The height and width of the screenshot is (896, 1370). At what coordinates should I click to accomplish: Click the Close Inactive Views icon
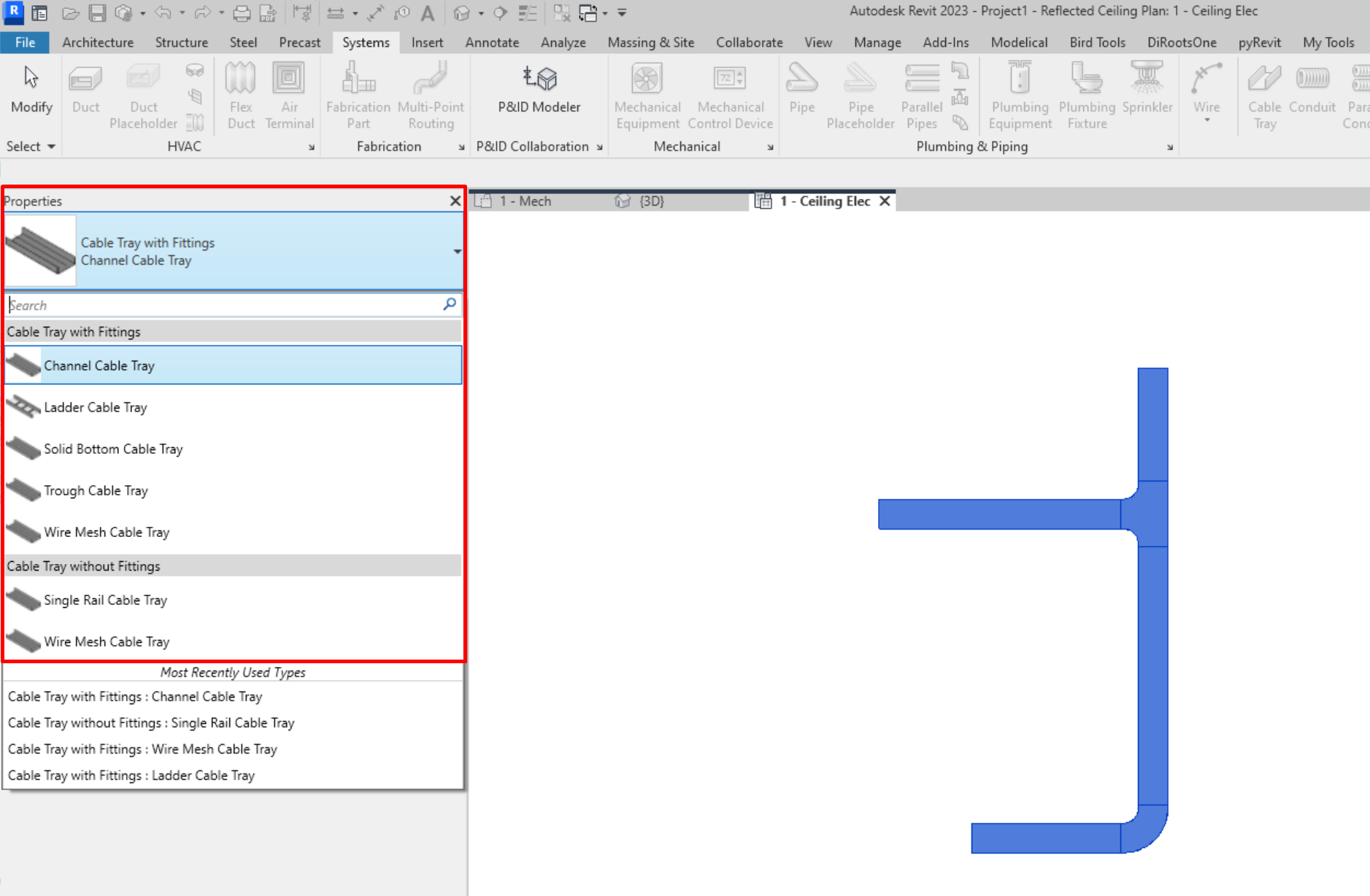561,13
